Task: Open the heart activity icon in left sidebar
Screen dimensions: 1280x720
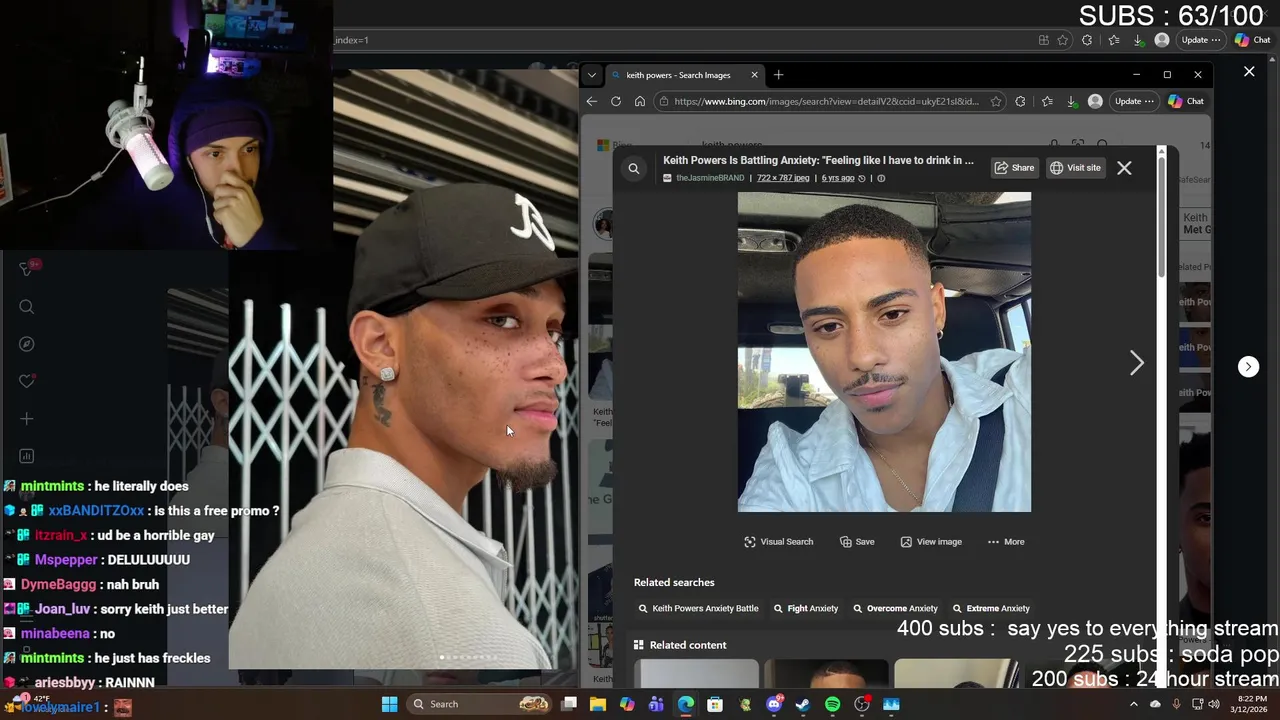Action: coord(27,381)
